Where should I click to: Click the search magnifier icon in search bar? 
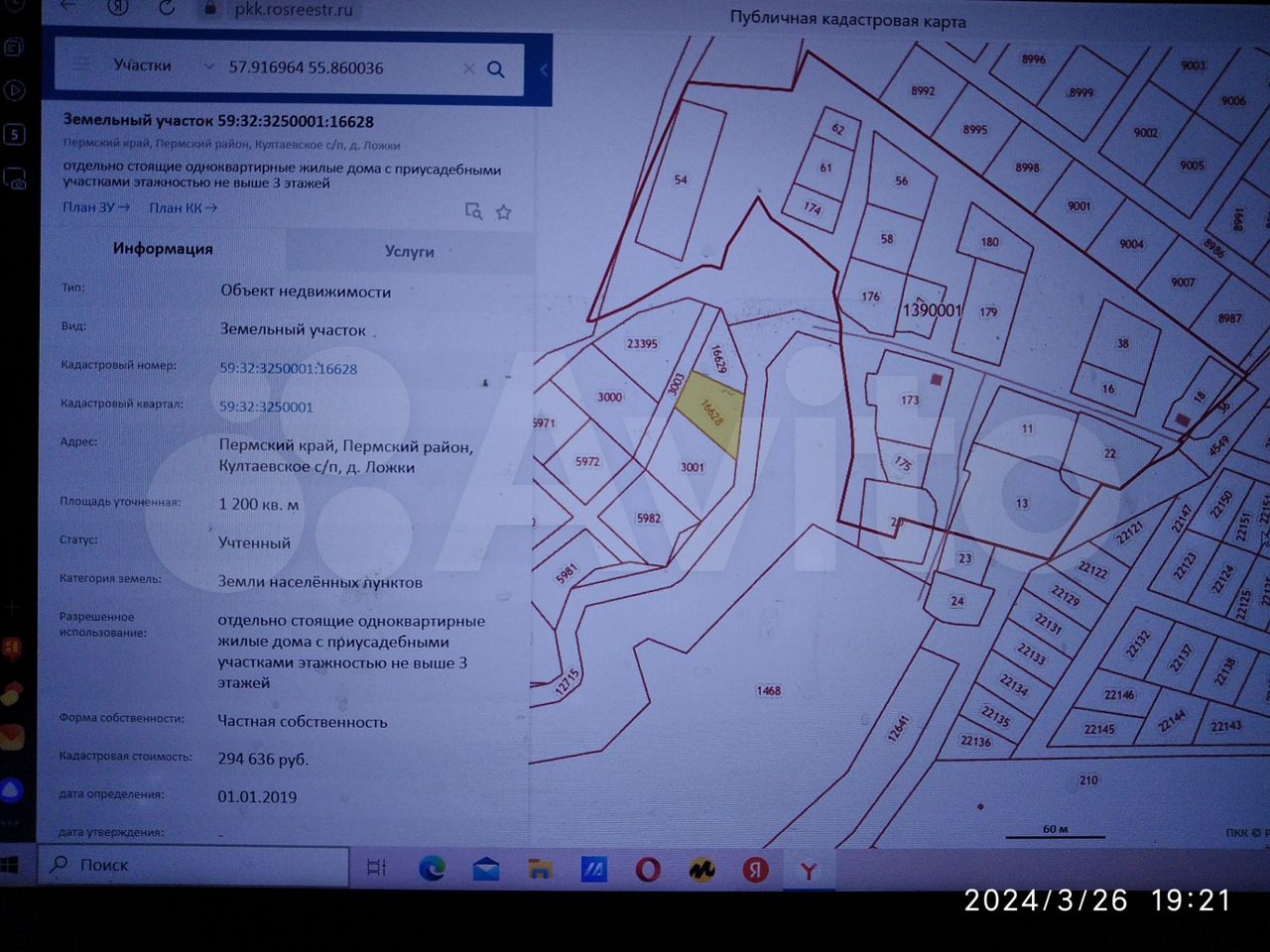pyautogui.click(x=496, y=69)
